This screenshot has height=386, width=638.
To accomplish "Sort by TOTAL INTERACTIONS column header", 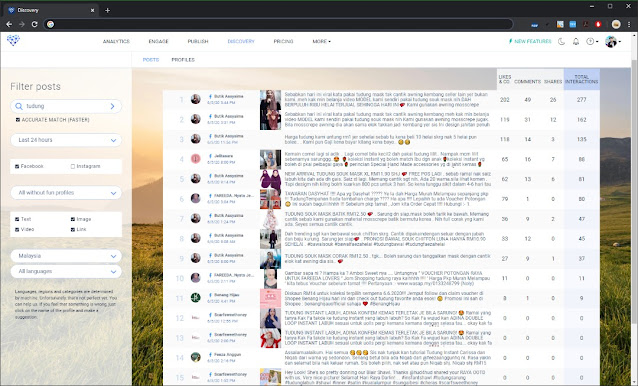I will click(581, 79).
